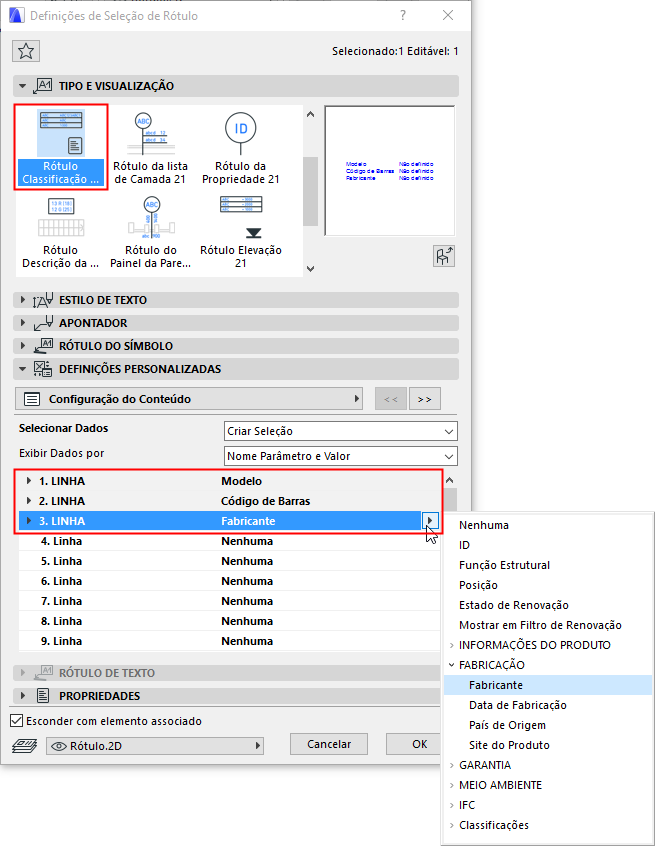Select Data de Fabricação entry
Viewport: 655px width, 846px height.
click(x=547, y=705)
